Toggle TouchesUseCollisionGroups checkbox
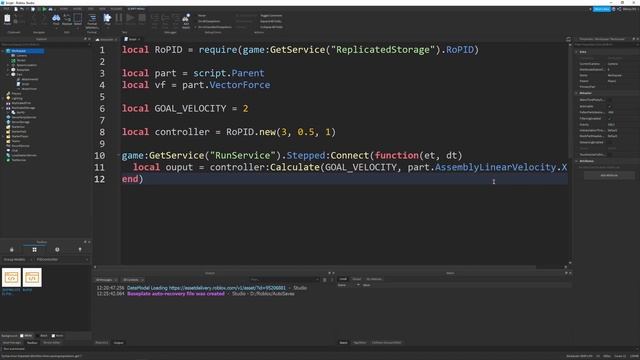640x360 pixels. tap(610, 155)
